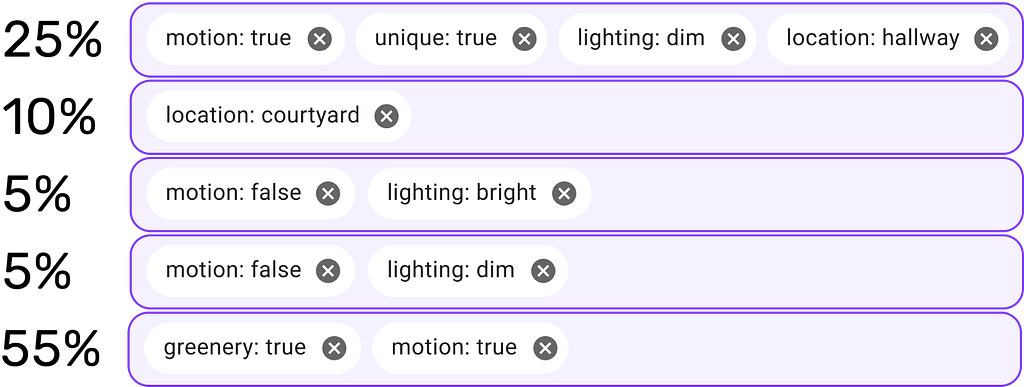
Task: Click the 10% percentage label
Action: 50,117
